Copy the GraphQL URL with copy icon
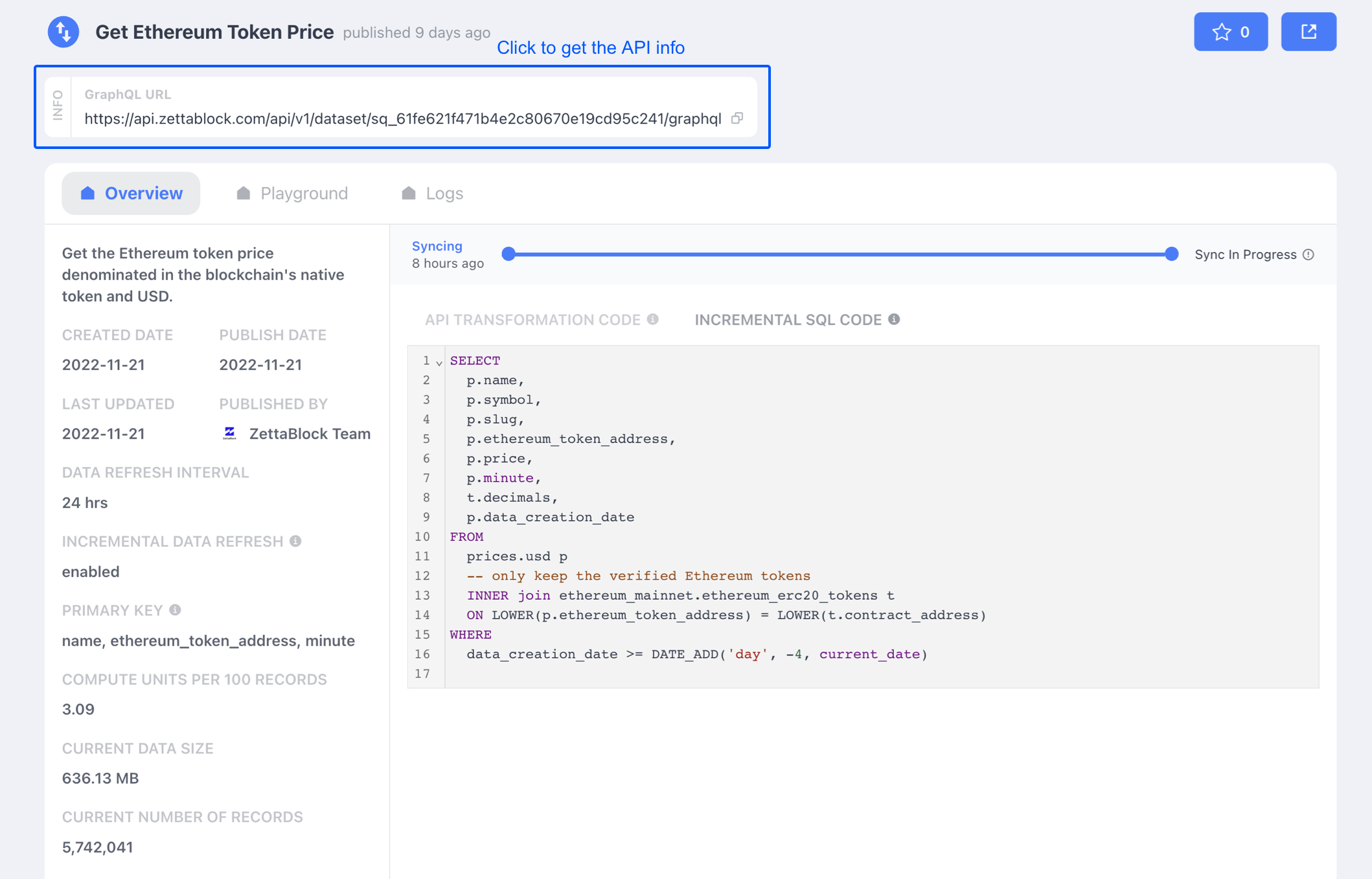 coord(737,119)
